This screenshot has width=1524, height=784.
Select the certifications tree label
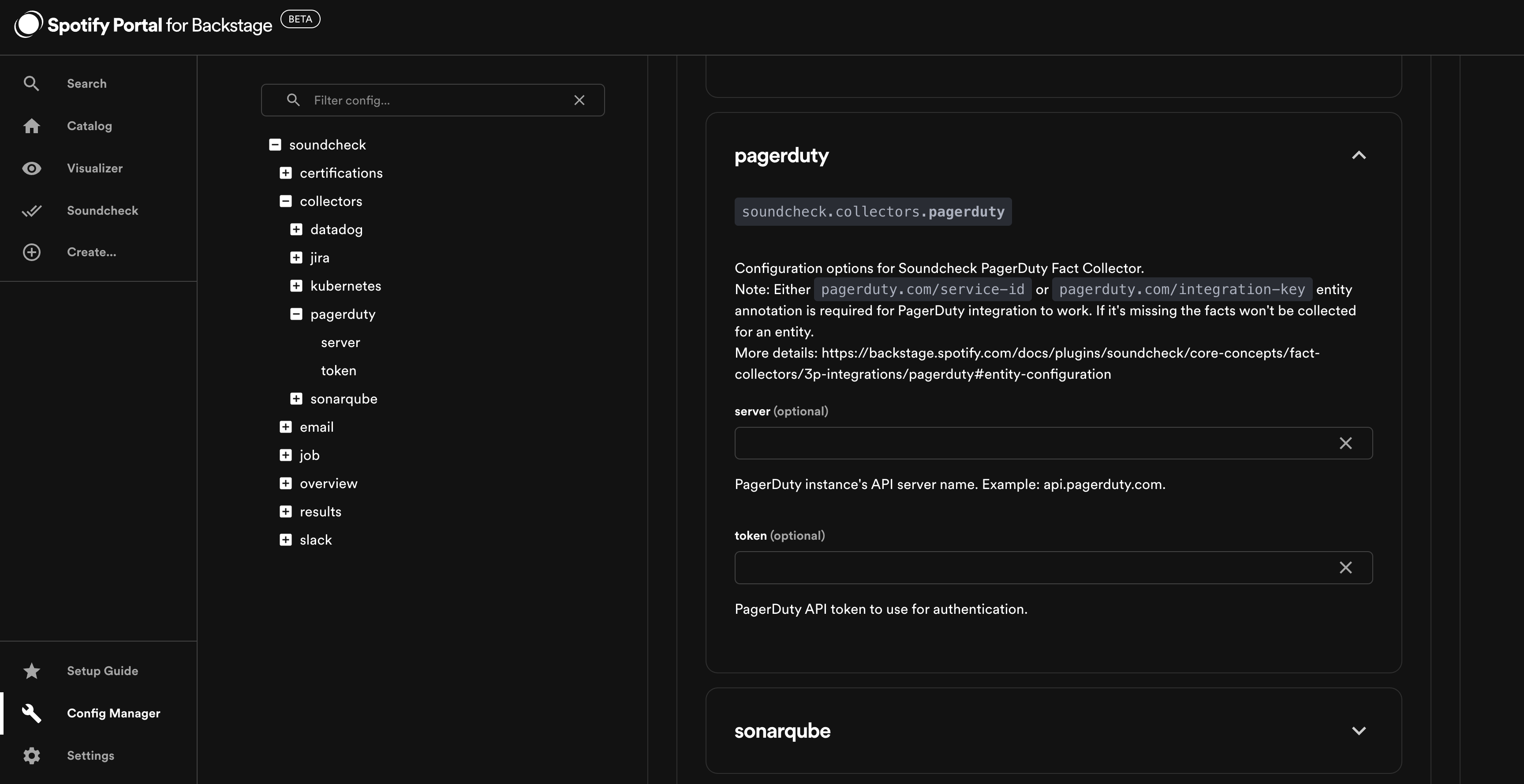pyautogui.click(x=341, y=173)
